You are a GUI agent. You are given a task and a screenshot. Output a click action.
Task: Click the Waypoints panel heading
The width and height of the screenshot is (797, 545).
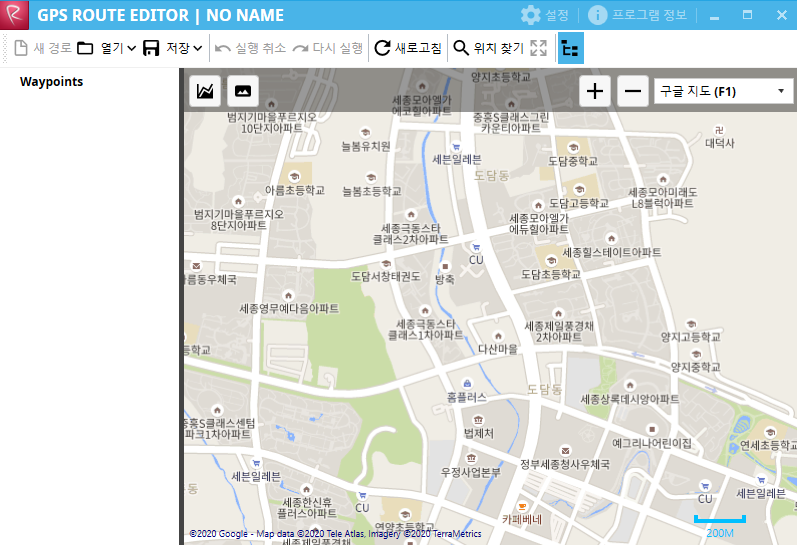click(x=51, y=81)
